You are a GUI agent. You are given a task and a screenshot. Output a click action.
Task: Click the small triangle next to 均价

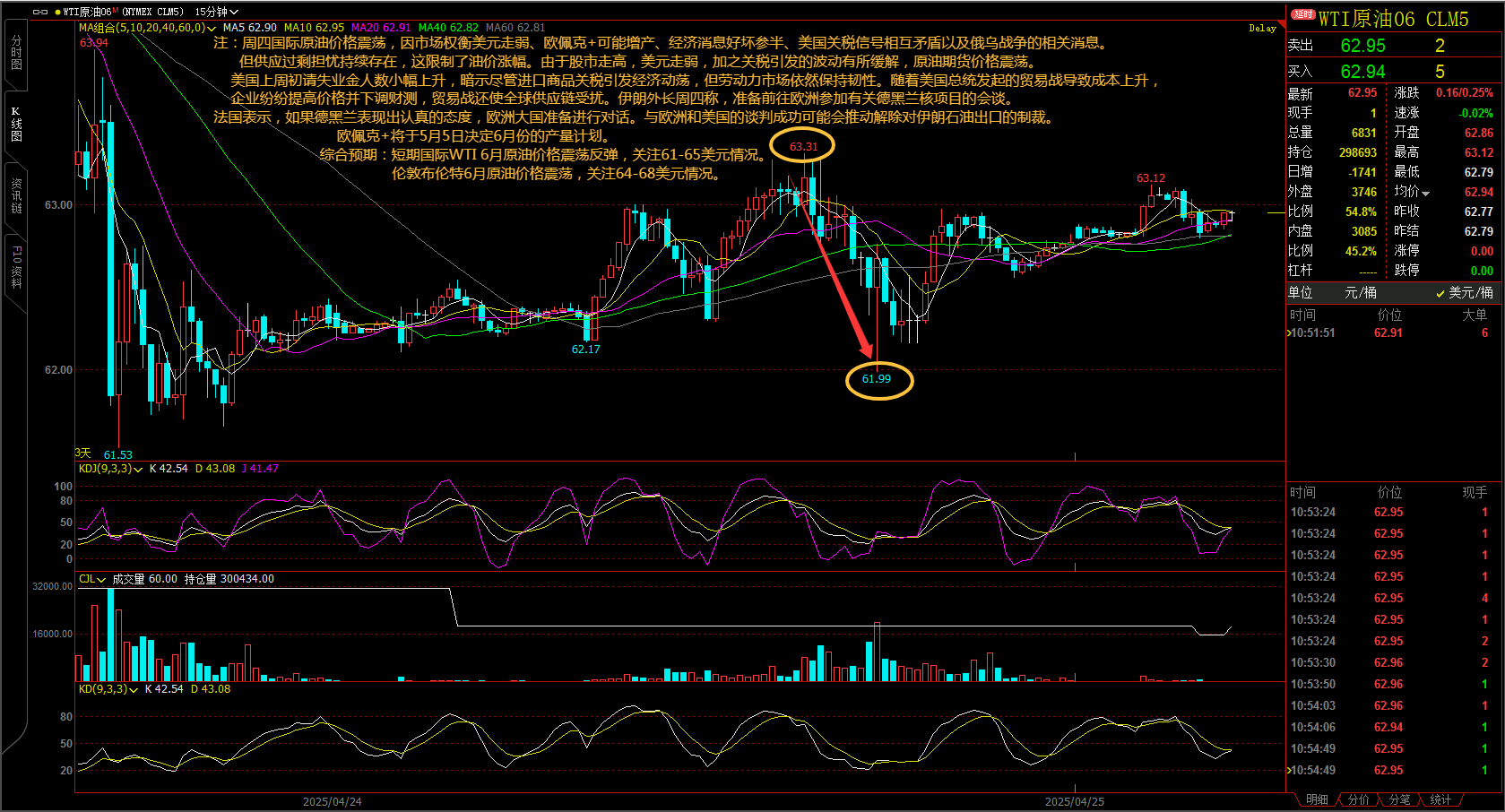coord(1426,194)
